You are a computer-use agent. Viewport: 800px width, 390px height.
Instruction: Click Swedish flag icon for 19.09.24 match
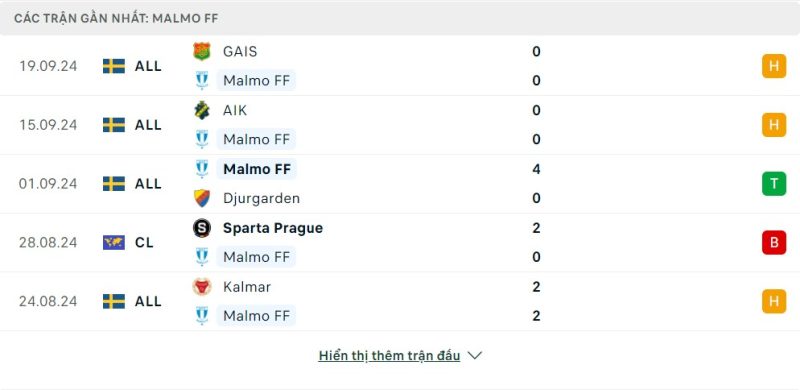coord(114,66)
